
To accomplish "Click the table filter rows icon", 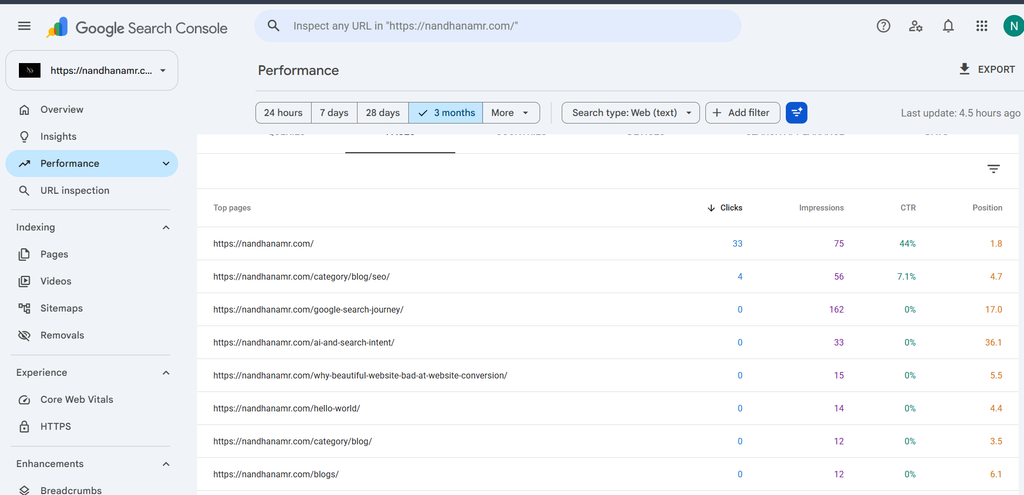I will point(993,169).
